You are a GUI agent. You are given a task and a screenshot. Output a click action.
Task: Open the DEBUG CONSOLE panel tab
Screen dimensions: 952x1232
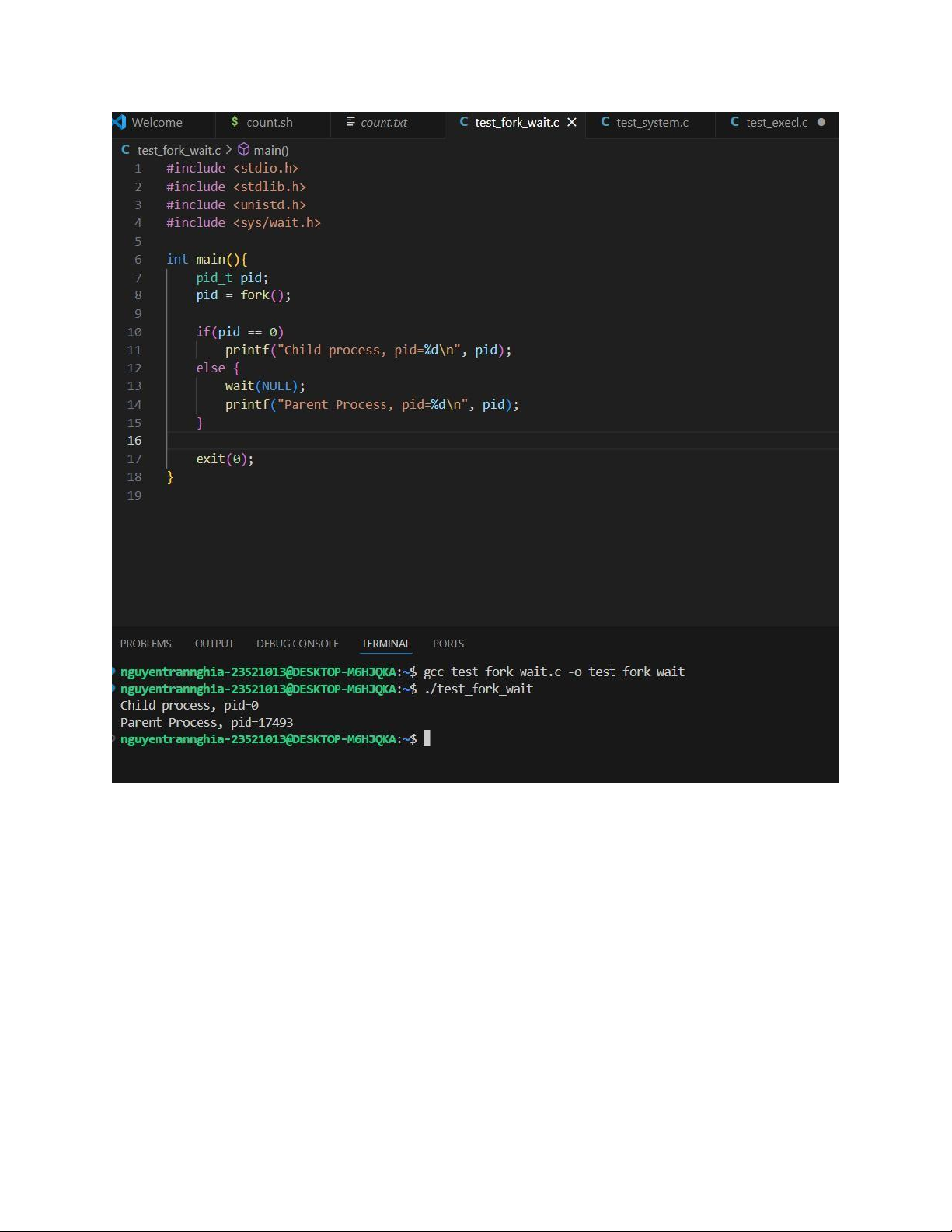[298, 644]
